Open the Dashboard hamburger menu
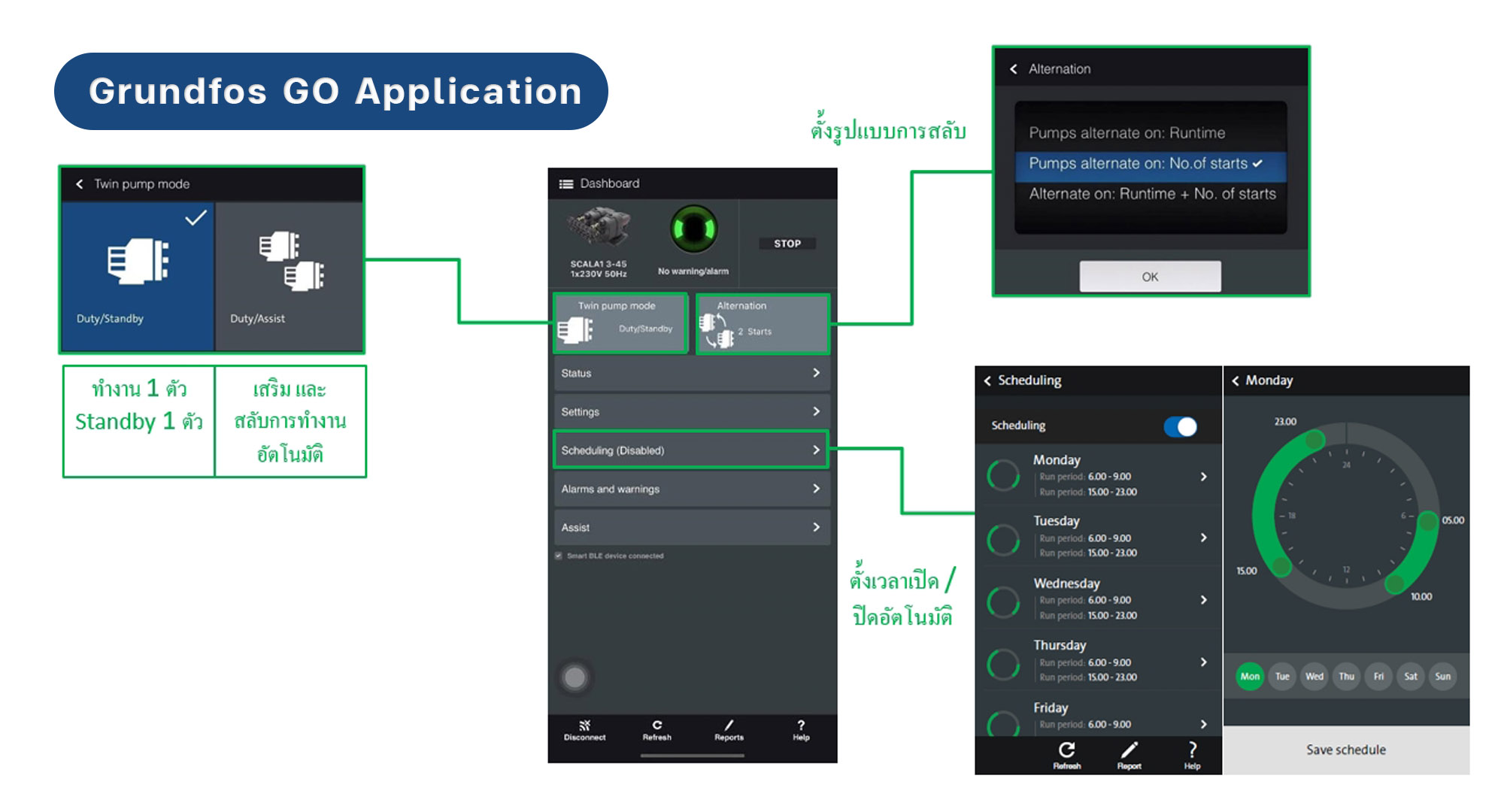The width and height of the screenshot is (1504, 812). [566, 183]
